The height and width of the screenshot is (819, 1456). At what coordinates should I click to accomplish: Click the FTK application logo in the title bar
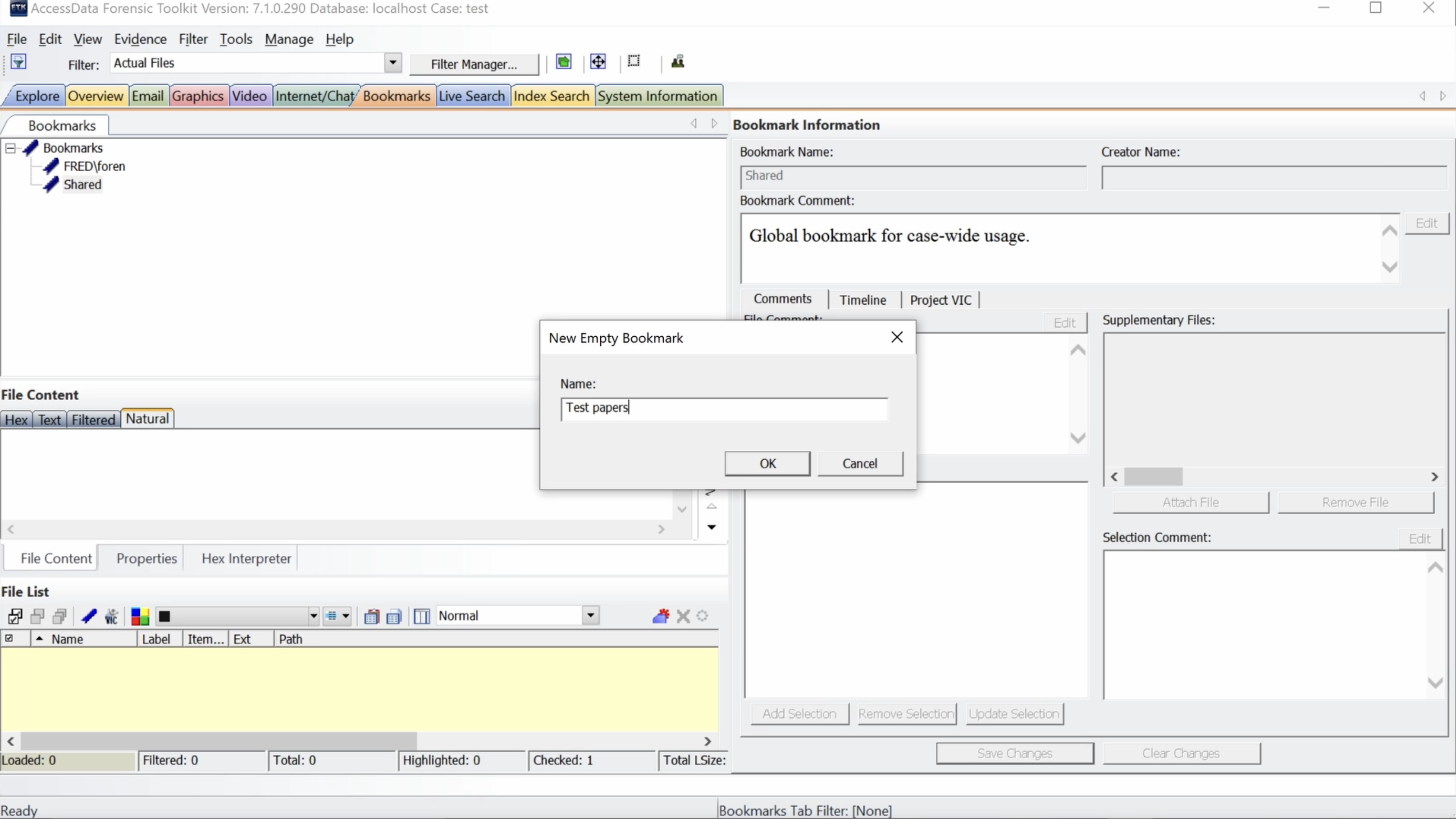tap(18, 8)
